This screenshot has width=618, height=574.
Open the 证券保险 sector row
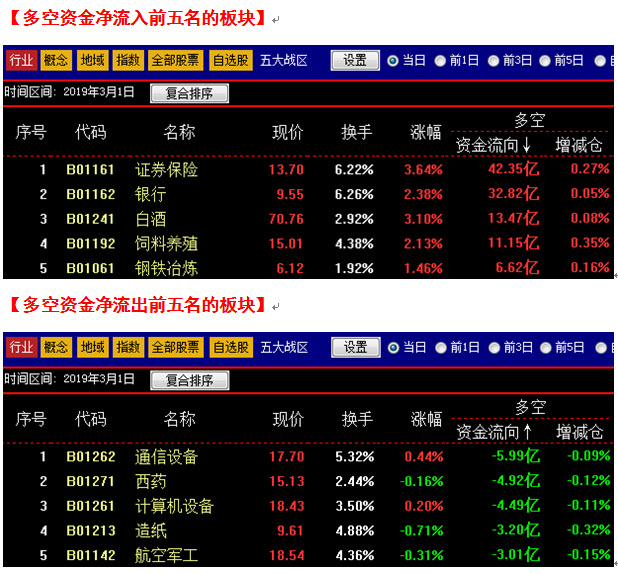tap(166, 169)
